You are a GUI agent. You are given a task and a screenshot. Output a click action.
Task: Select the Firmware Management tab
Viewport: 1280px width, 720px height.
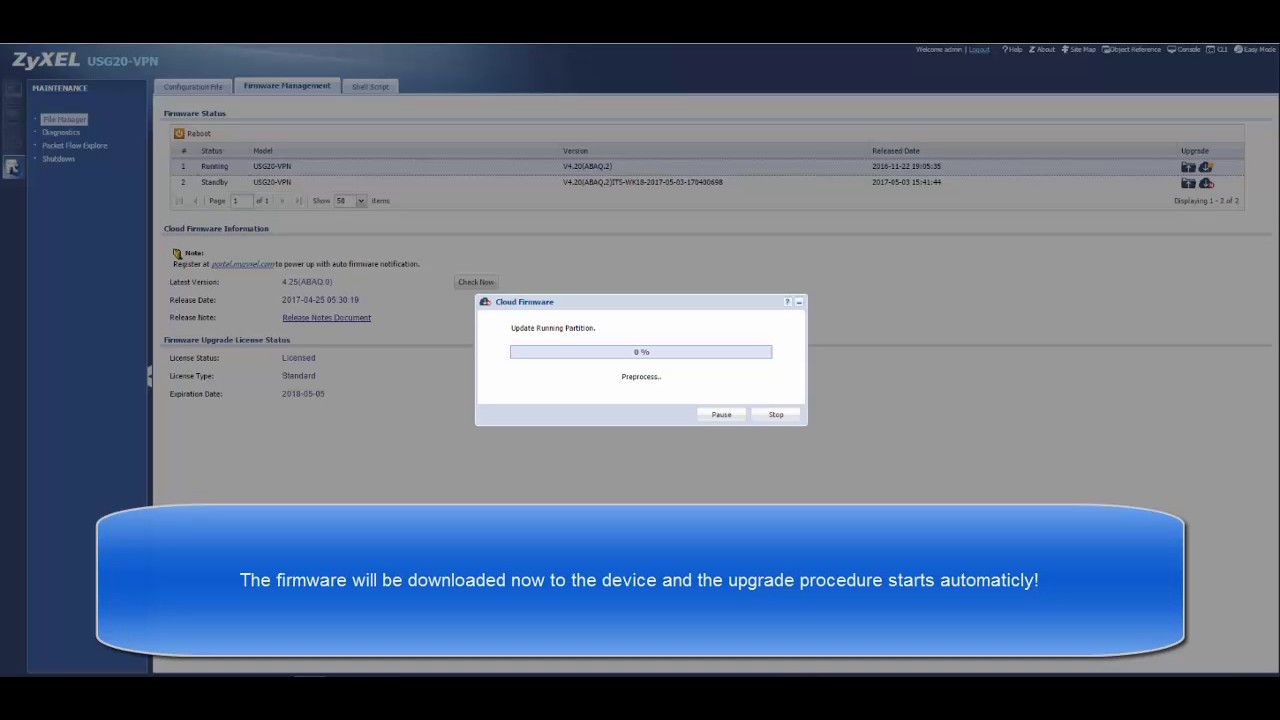tap(287, 86)
